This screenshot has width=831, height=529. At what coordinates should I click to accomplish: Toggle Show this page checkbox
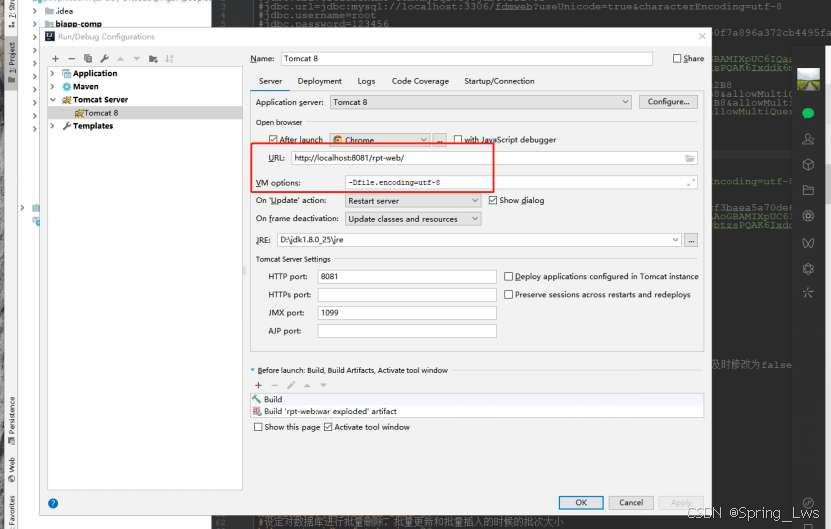[x=258, y=427]
